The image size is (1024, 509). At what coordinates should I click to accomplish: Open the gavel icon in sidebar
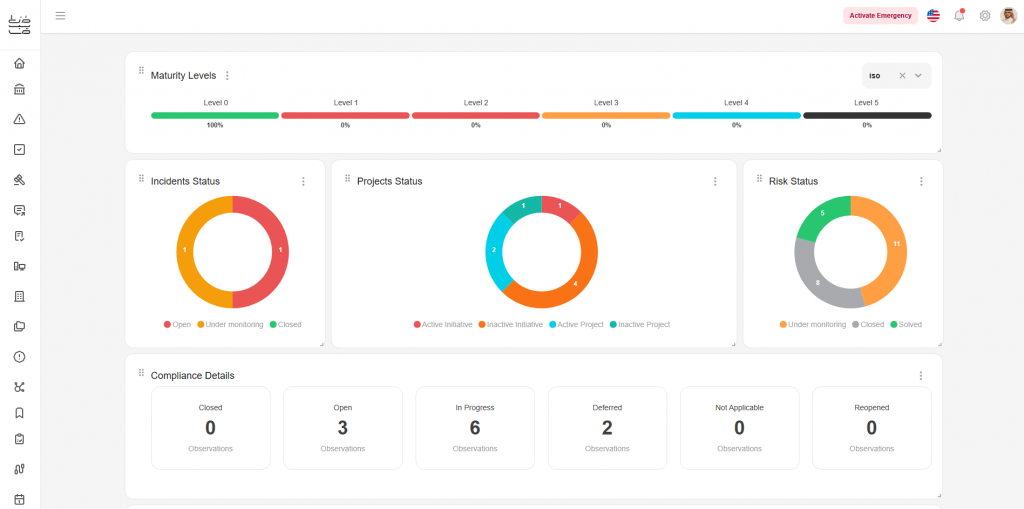19,180
